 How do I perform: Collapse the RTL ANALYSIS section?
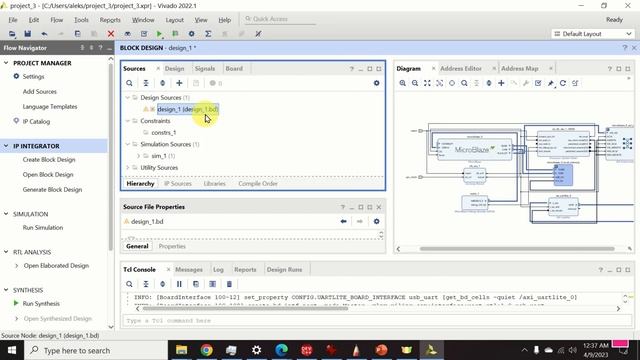(6, 252)
